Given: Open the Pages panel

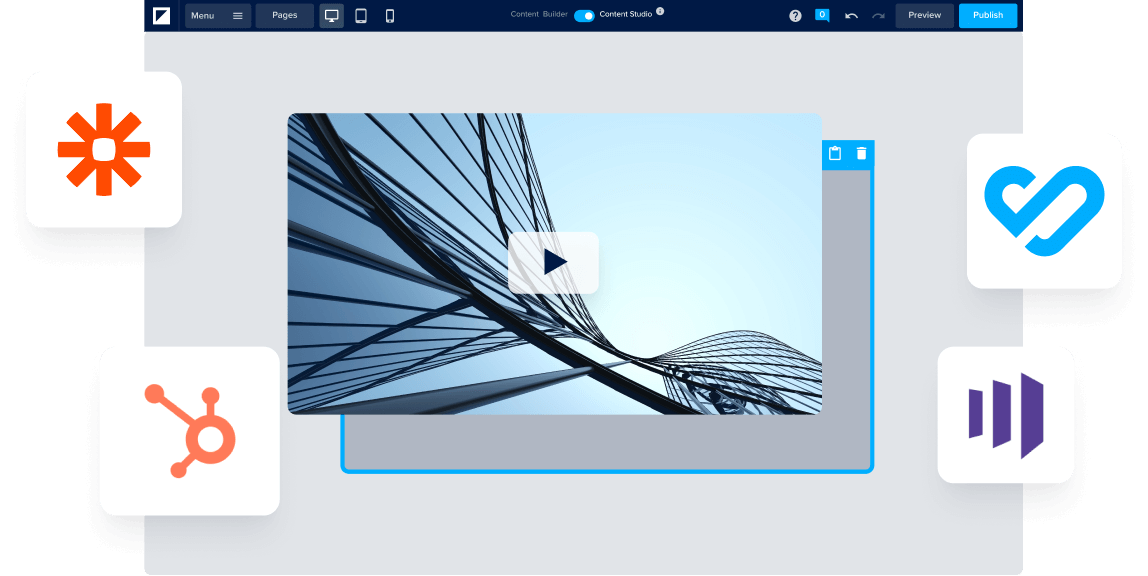Looking at the screenshot, I should [285, 16].
